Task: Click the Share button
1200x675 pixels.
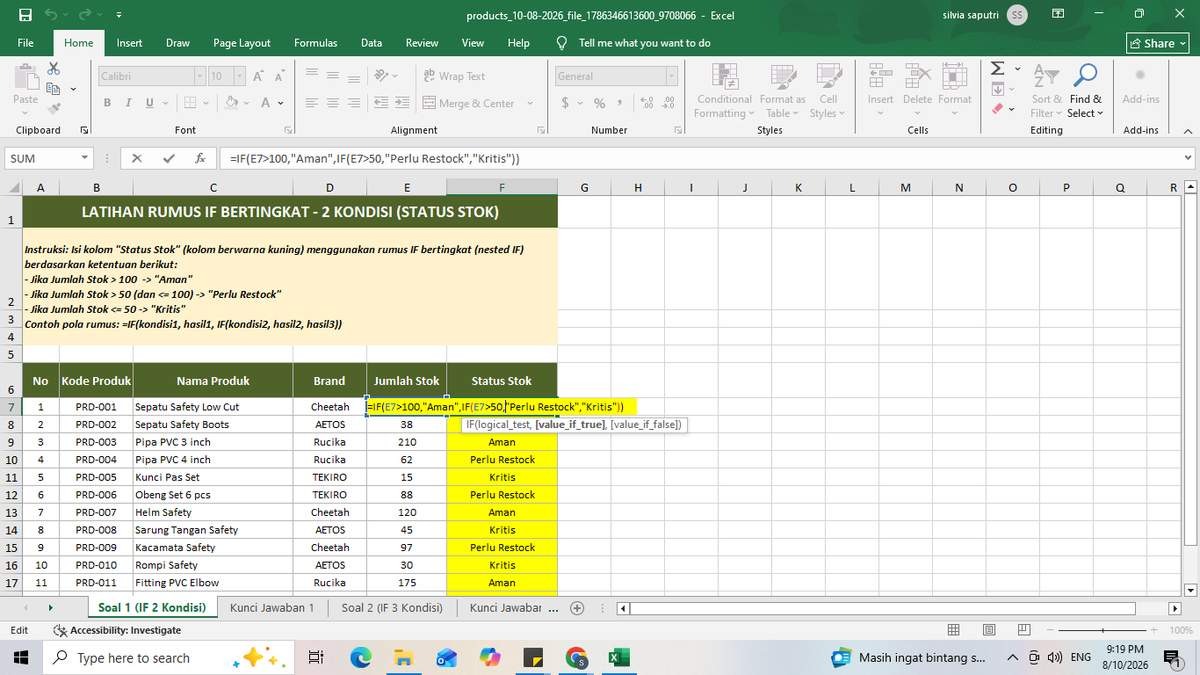Action: pos(1158,43)
